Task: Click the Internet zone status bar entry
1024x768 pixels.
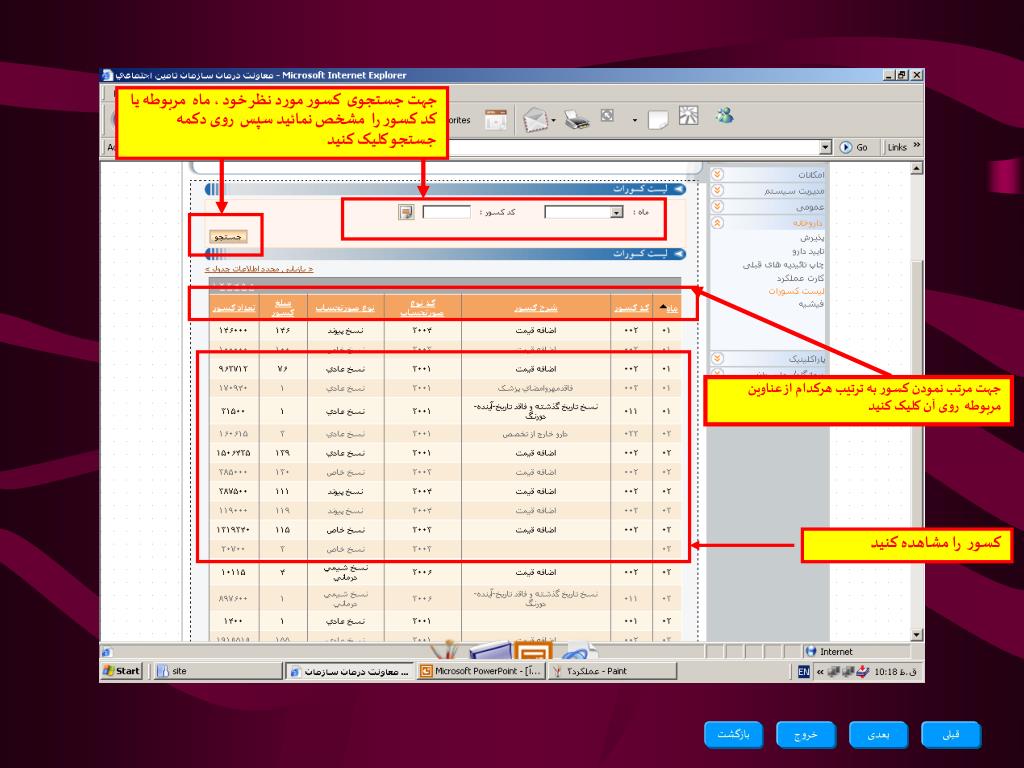Action: point(829,652)
